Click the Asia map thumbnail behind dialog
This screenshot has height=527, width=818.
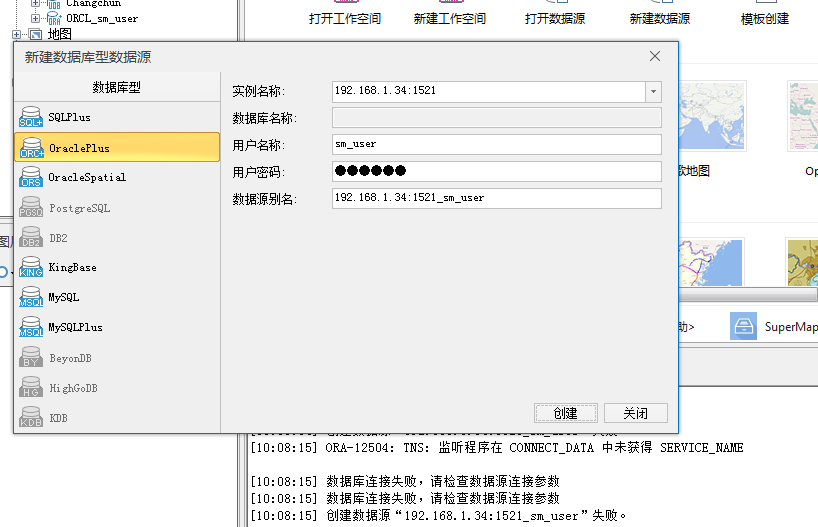[x=712, y=116]
